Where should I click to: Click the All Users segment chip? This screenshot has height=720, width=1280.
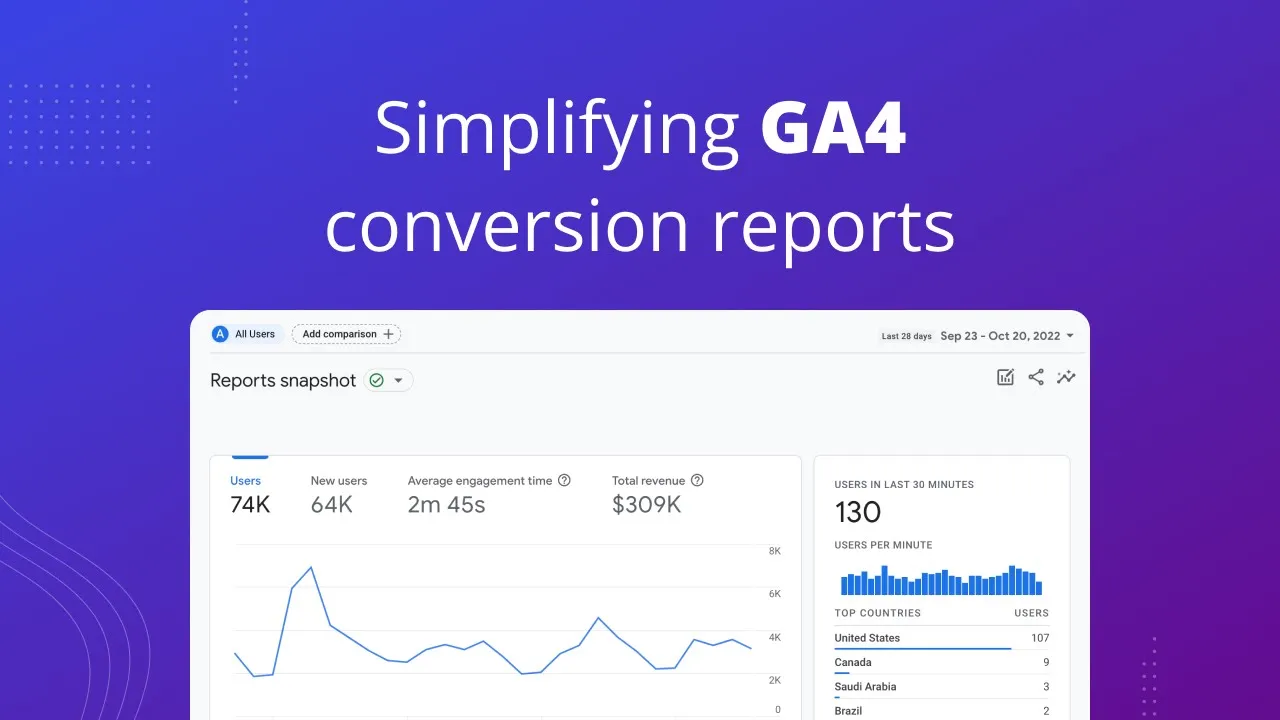pyautogui.click(x=246, y=334)
